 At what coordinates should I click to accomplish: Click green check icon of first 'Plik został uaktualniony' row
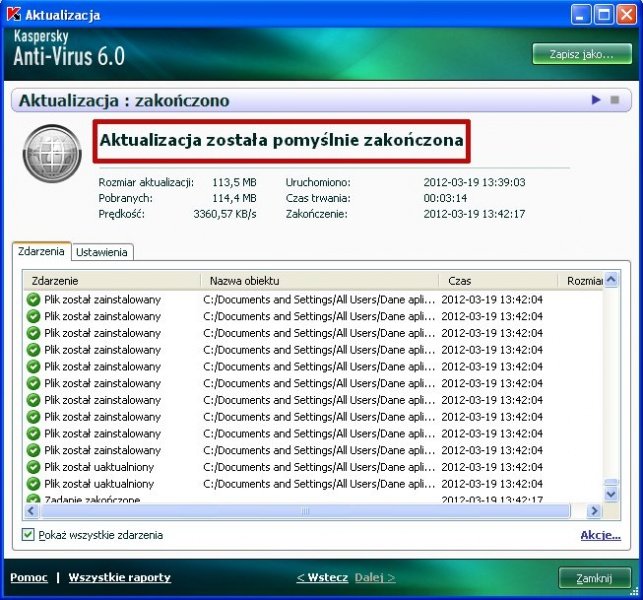[x=33, y=467]
